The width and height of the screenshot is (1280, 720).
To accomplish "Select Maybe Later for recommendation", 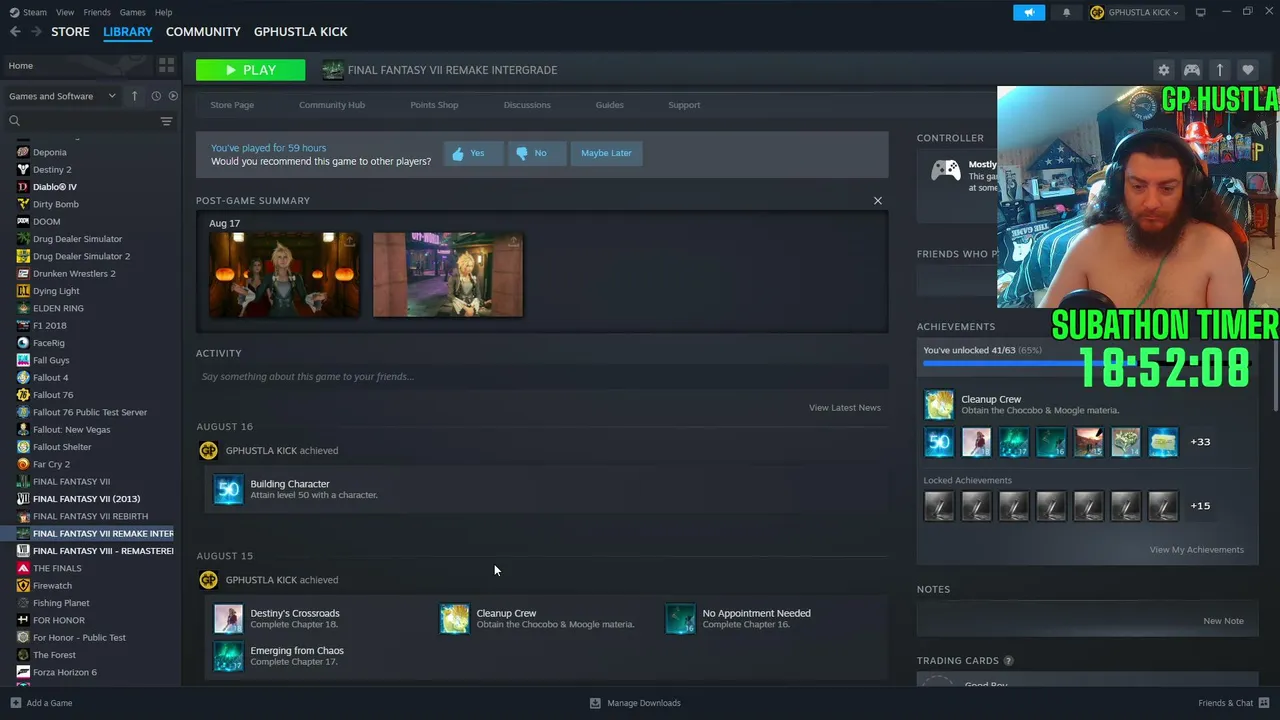I will (607, 153).
